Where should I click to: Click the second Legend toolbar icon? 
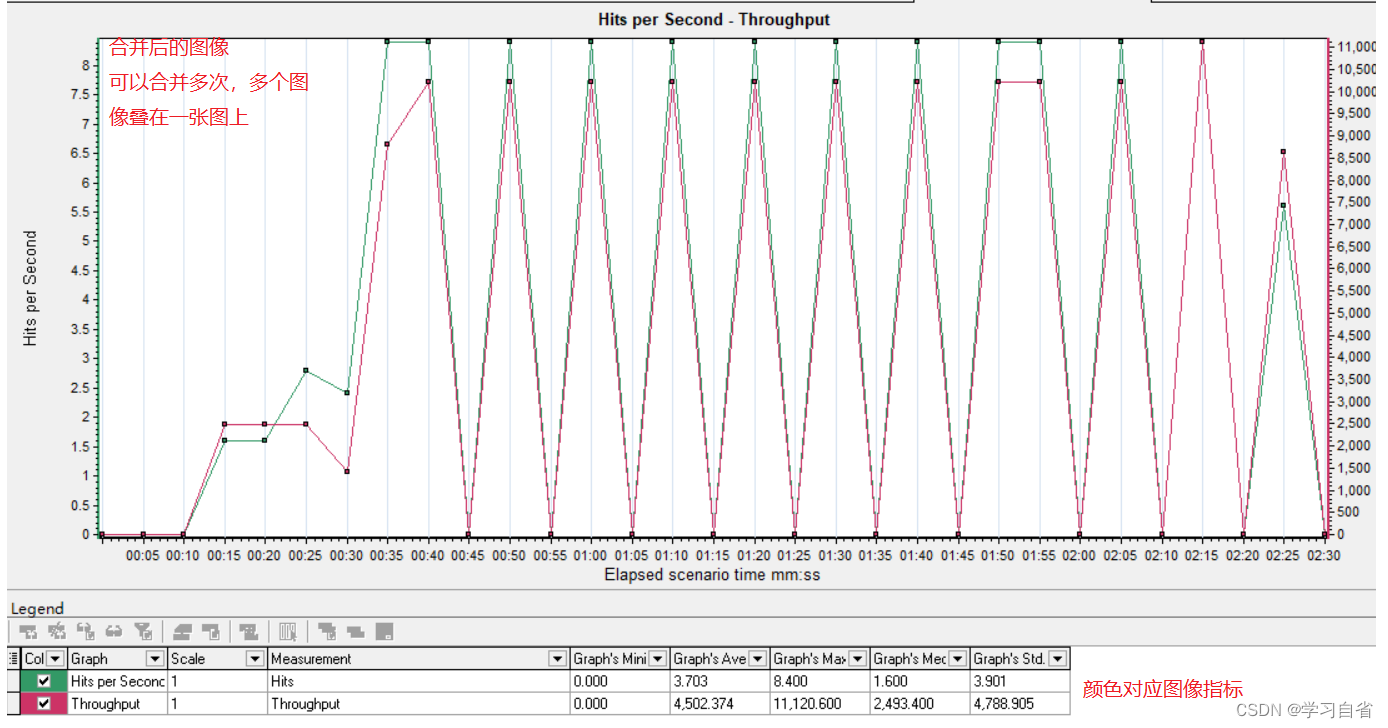(x=57, y=631)
